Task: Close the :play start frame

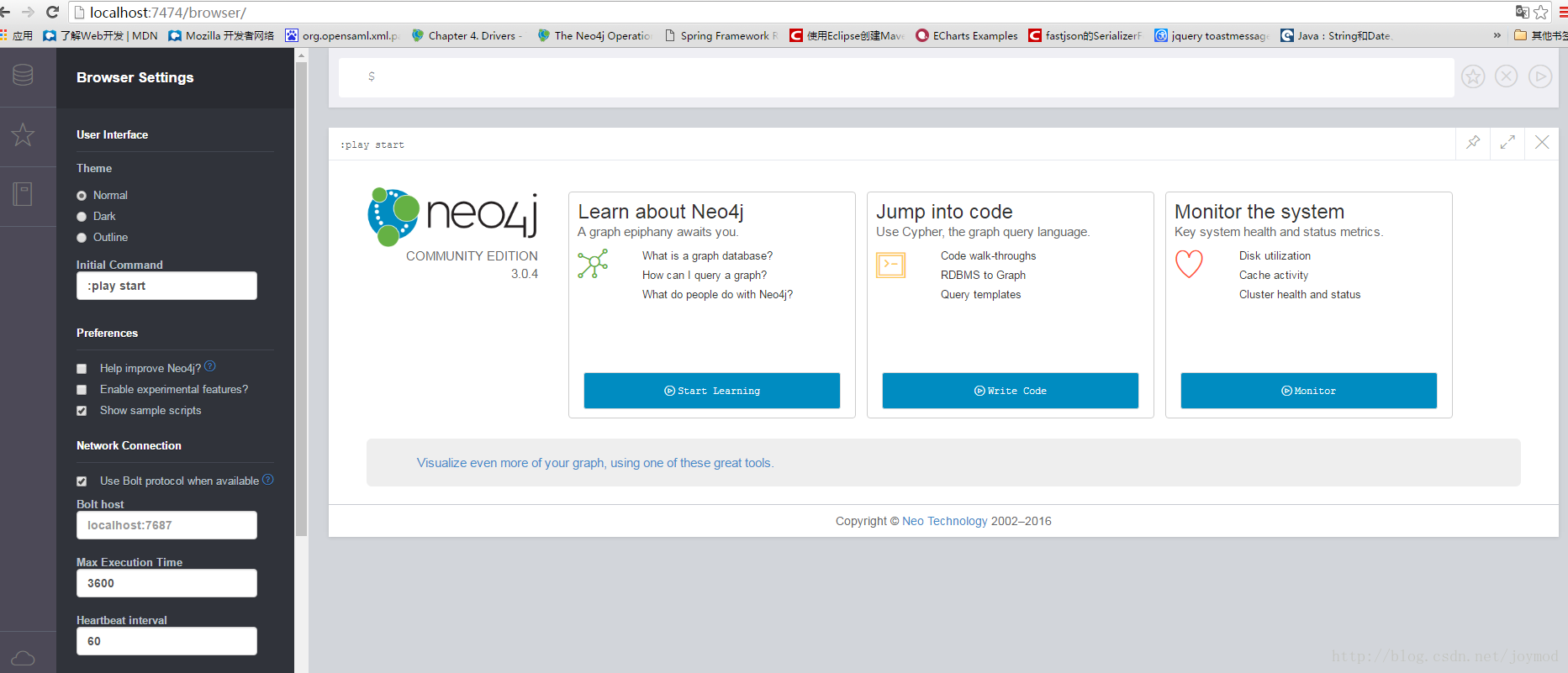Action: 1542,143
